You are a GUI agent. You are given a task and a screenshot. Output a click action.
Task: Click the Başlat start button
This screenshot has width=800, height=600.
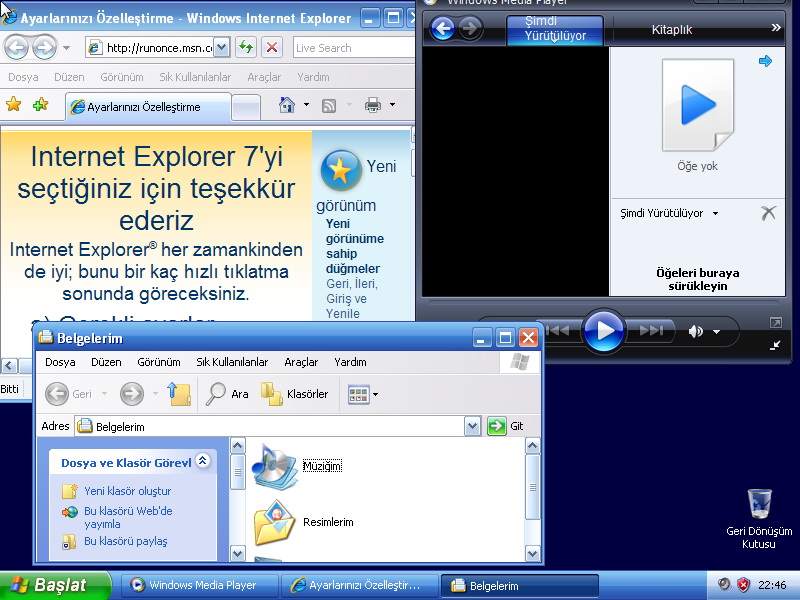(x=55, y=585)
